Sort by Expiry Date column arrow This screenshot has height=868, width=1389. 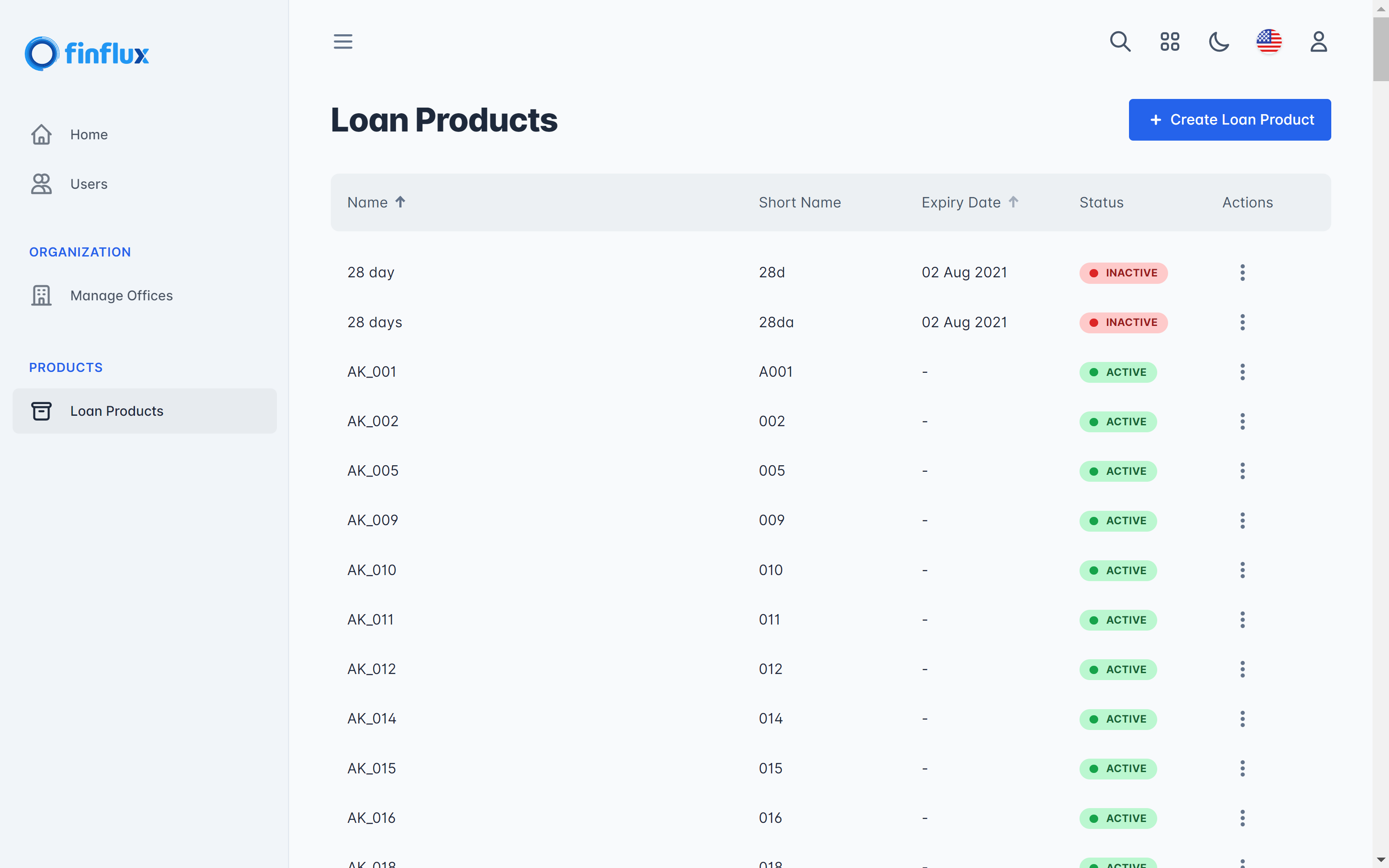[x=1014, y=201]
